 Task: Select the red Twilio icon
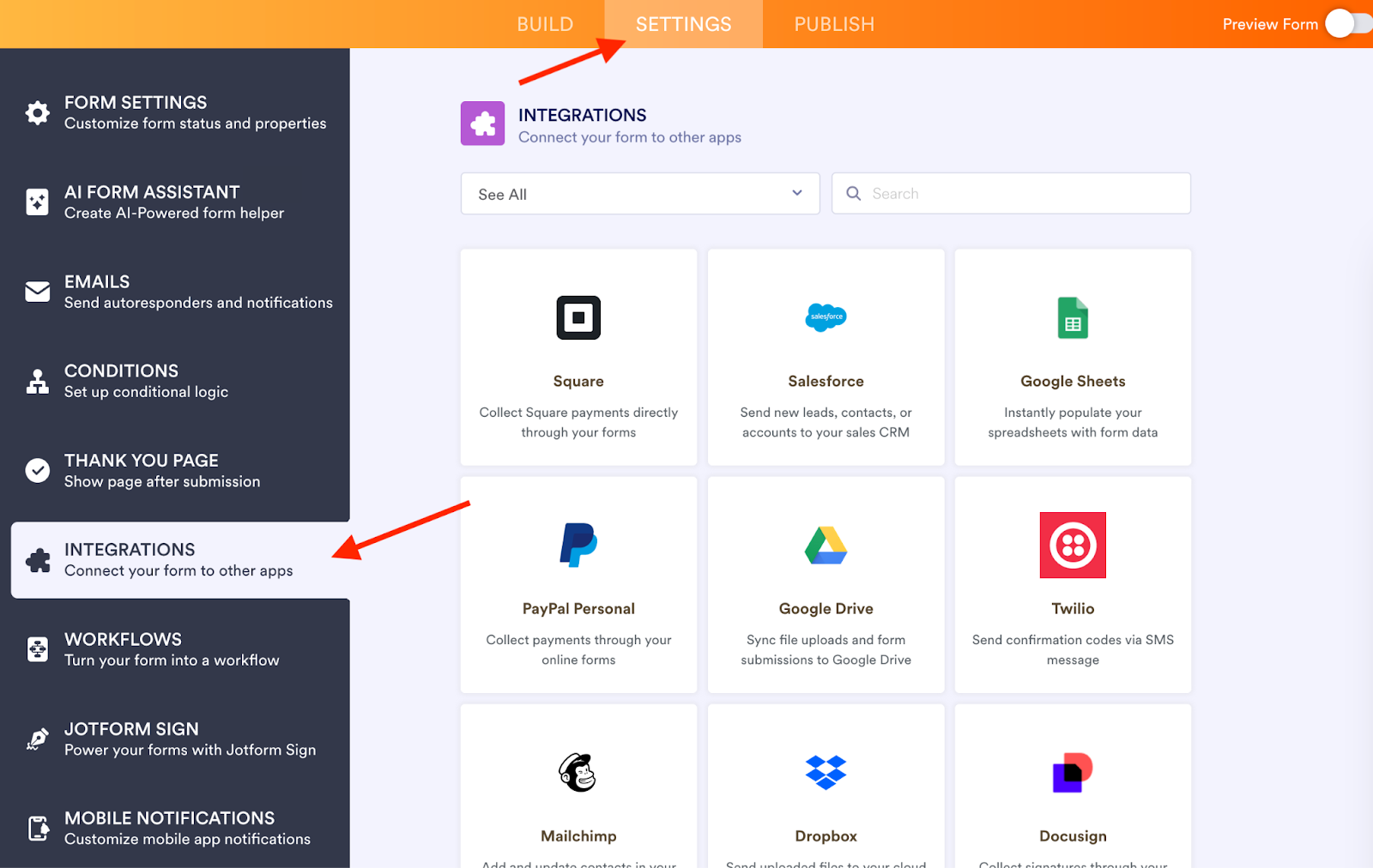click(1073, 545)
